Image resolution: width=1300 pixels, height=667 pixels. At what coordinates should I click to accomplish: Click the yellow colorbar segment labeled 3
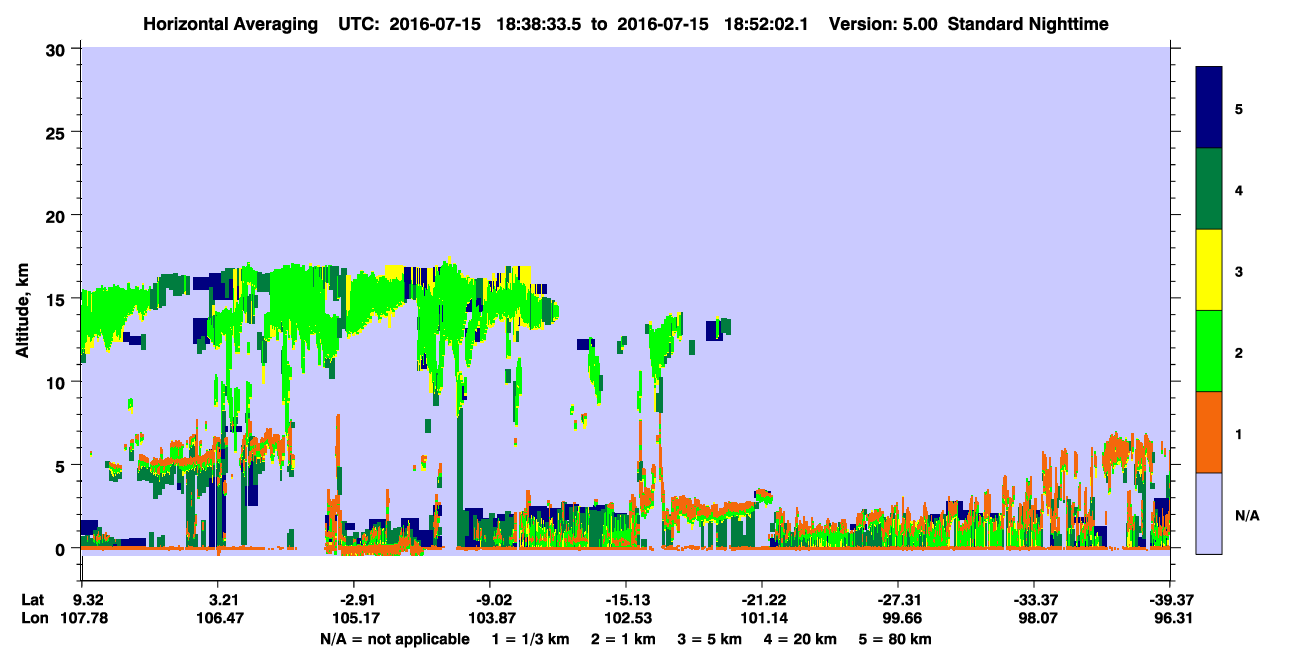(x=1209, y=270)
